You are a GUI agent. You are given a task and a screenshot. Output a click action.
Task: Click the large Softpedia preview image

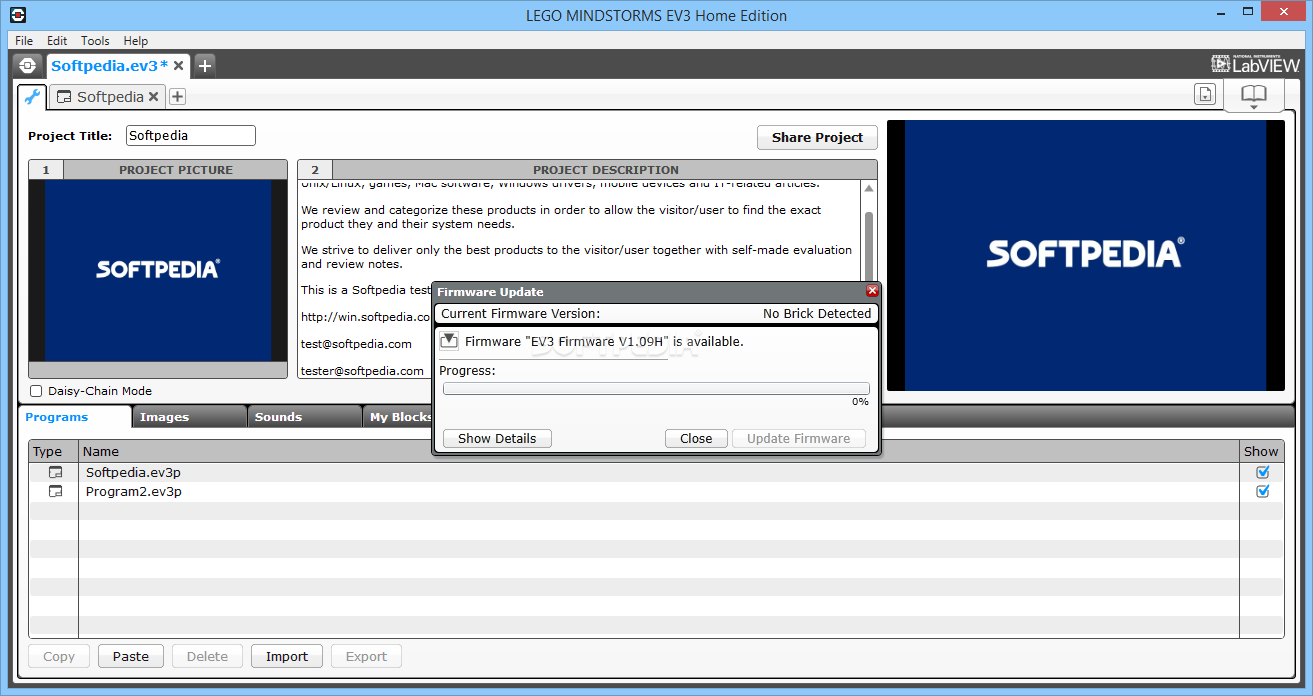pos(1085,255)
